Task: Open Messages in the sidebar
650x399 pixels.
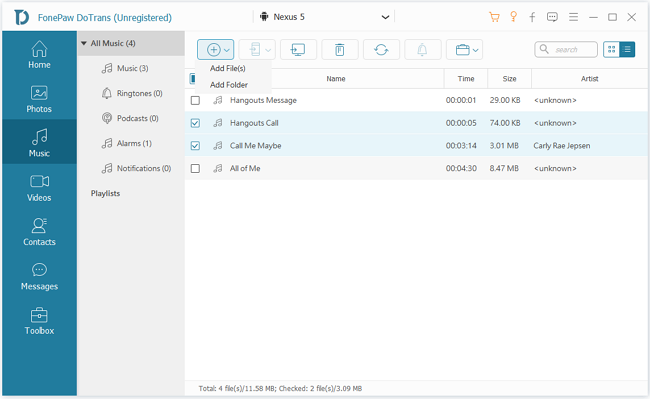Action: coord(39,276)
